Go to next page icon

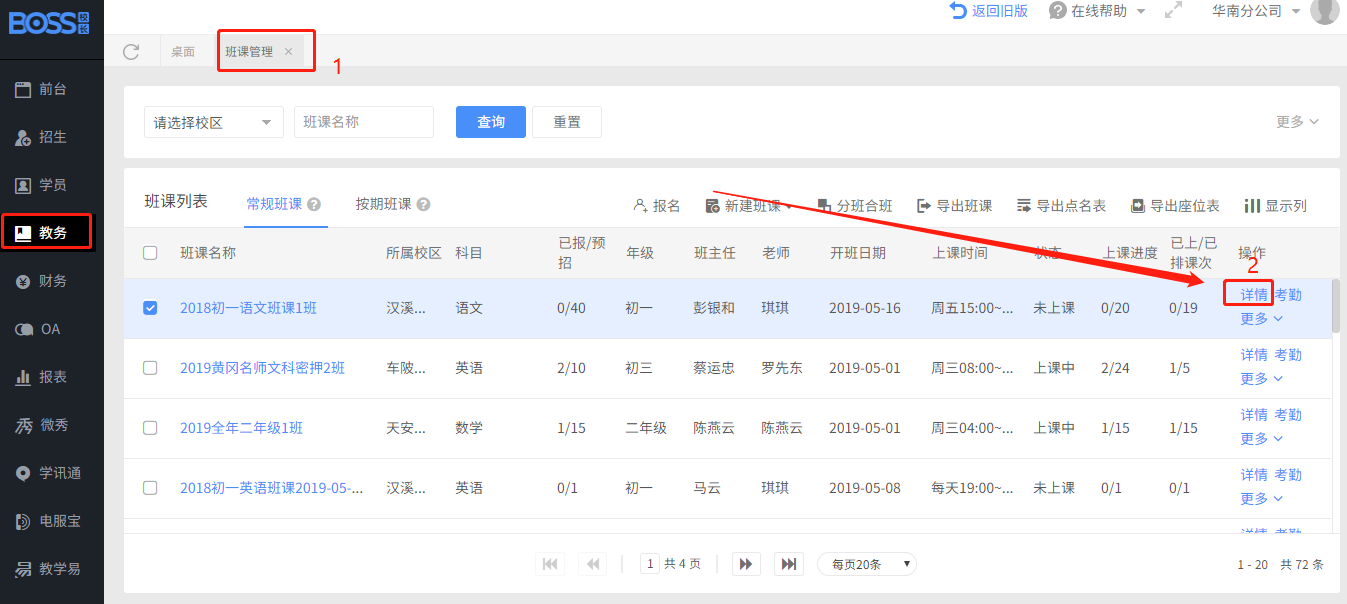pyautogui.click(x=746, y=564)
